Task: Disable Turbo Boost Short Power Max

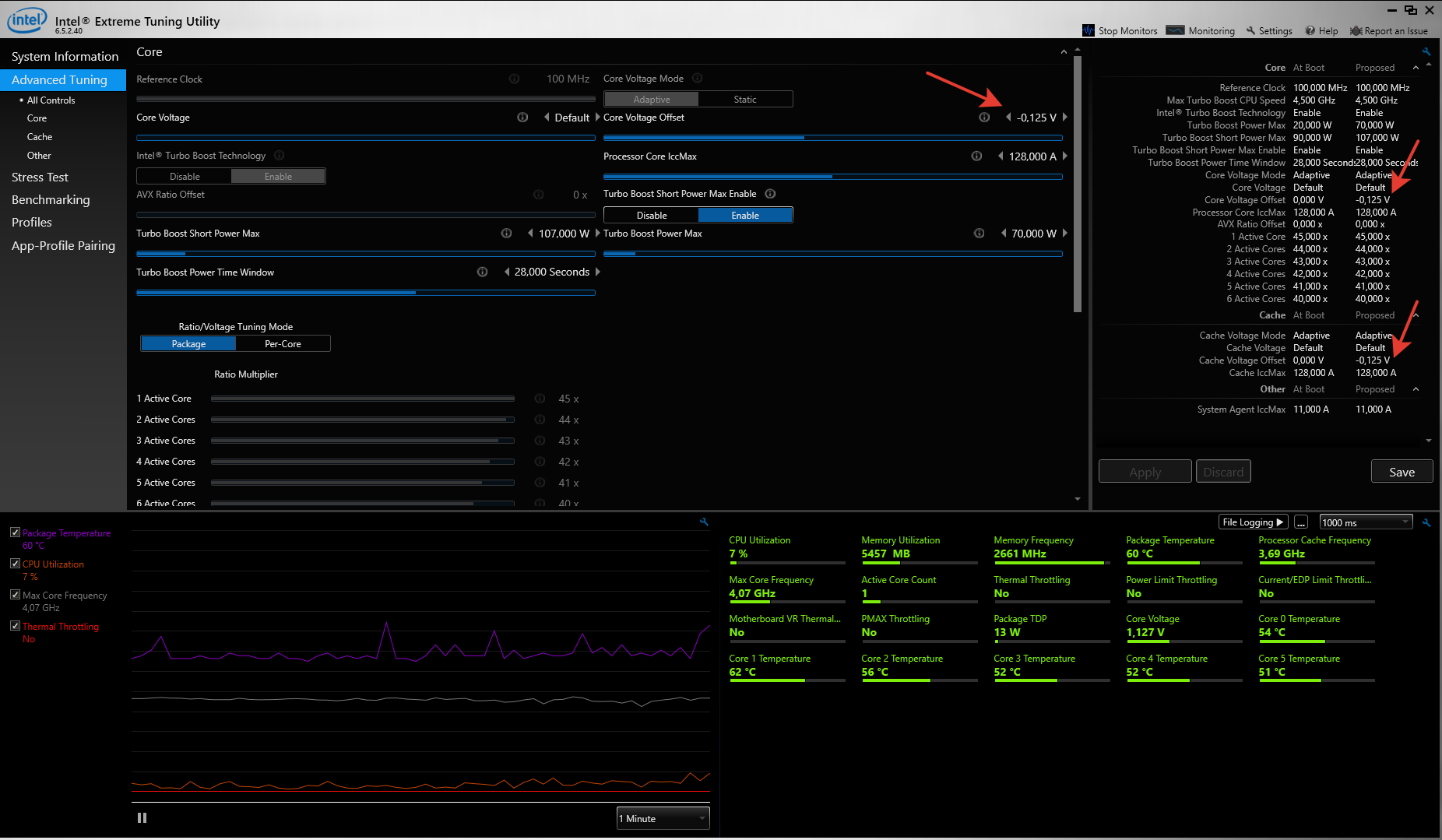Action: [x=651, y=216]
